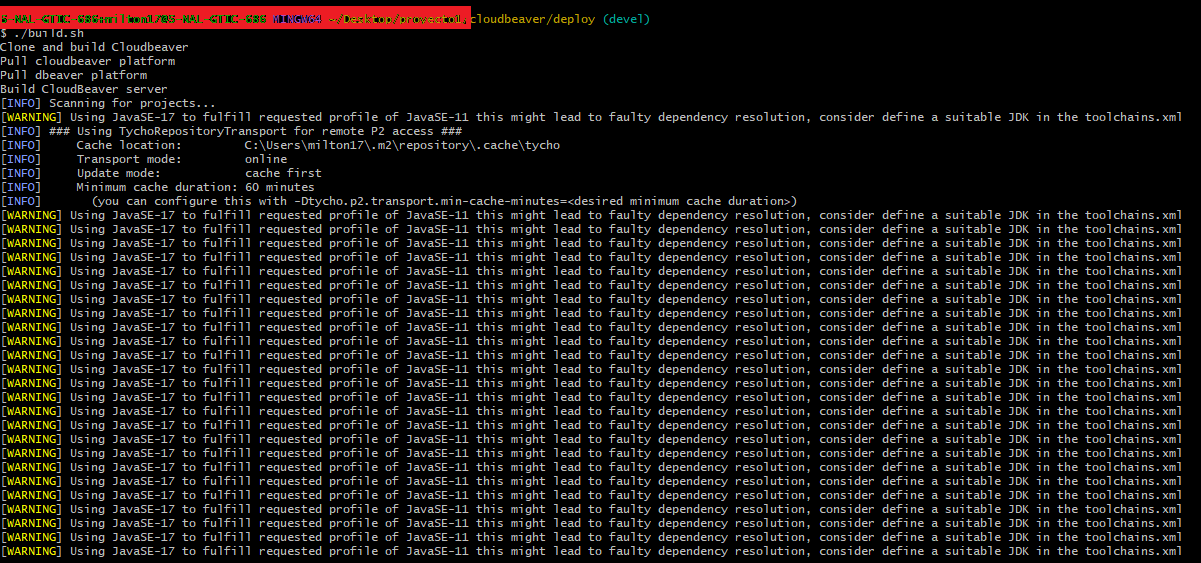Click 'cloudbeaver/deploy' in the prompt path
The width and height of the screenshot is (1201, 563).
point(533,19)
